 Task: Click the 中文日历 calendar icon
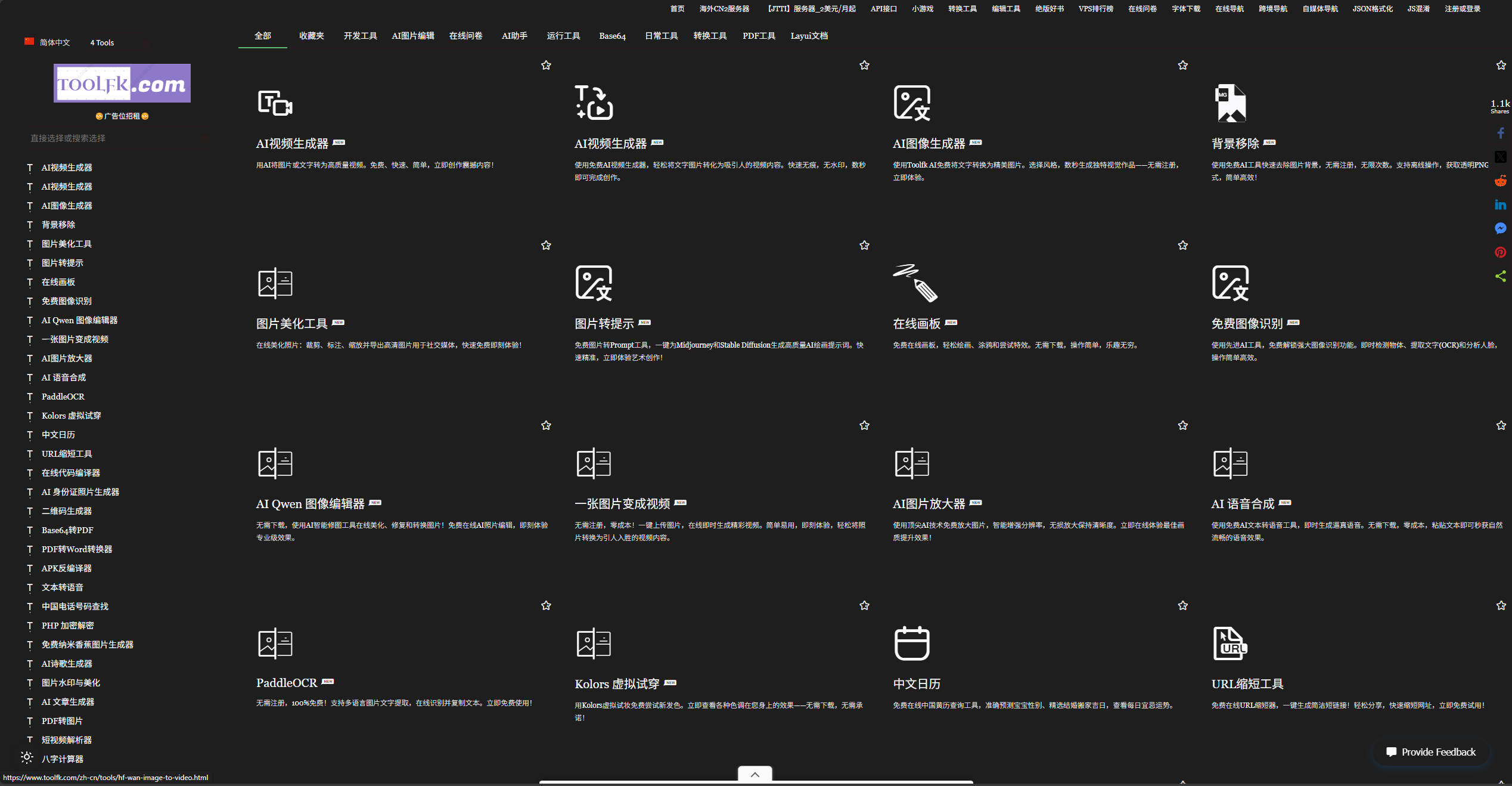(x=912, y=643)
